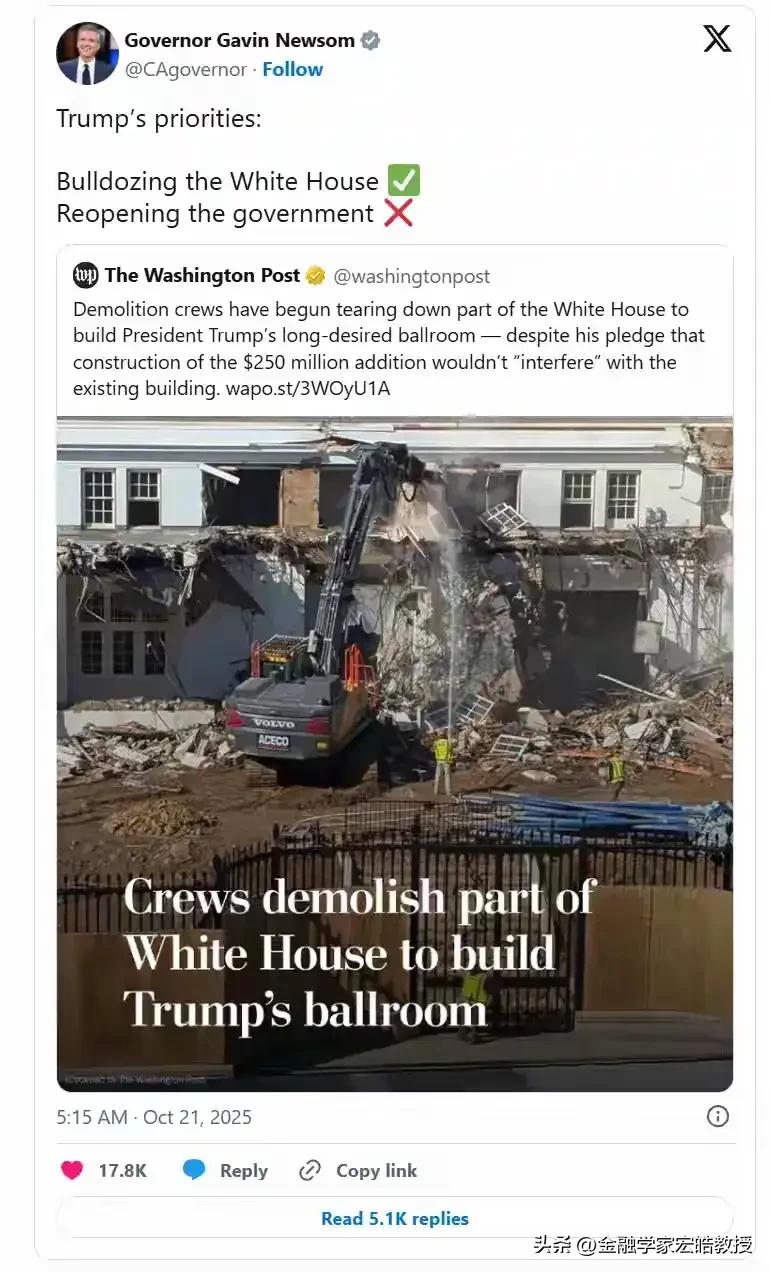
Task: Open Gavin Newsom's profile avatar
Action: point(87,53)
